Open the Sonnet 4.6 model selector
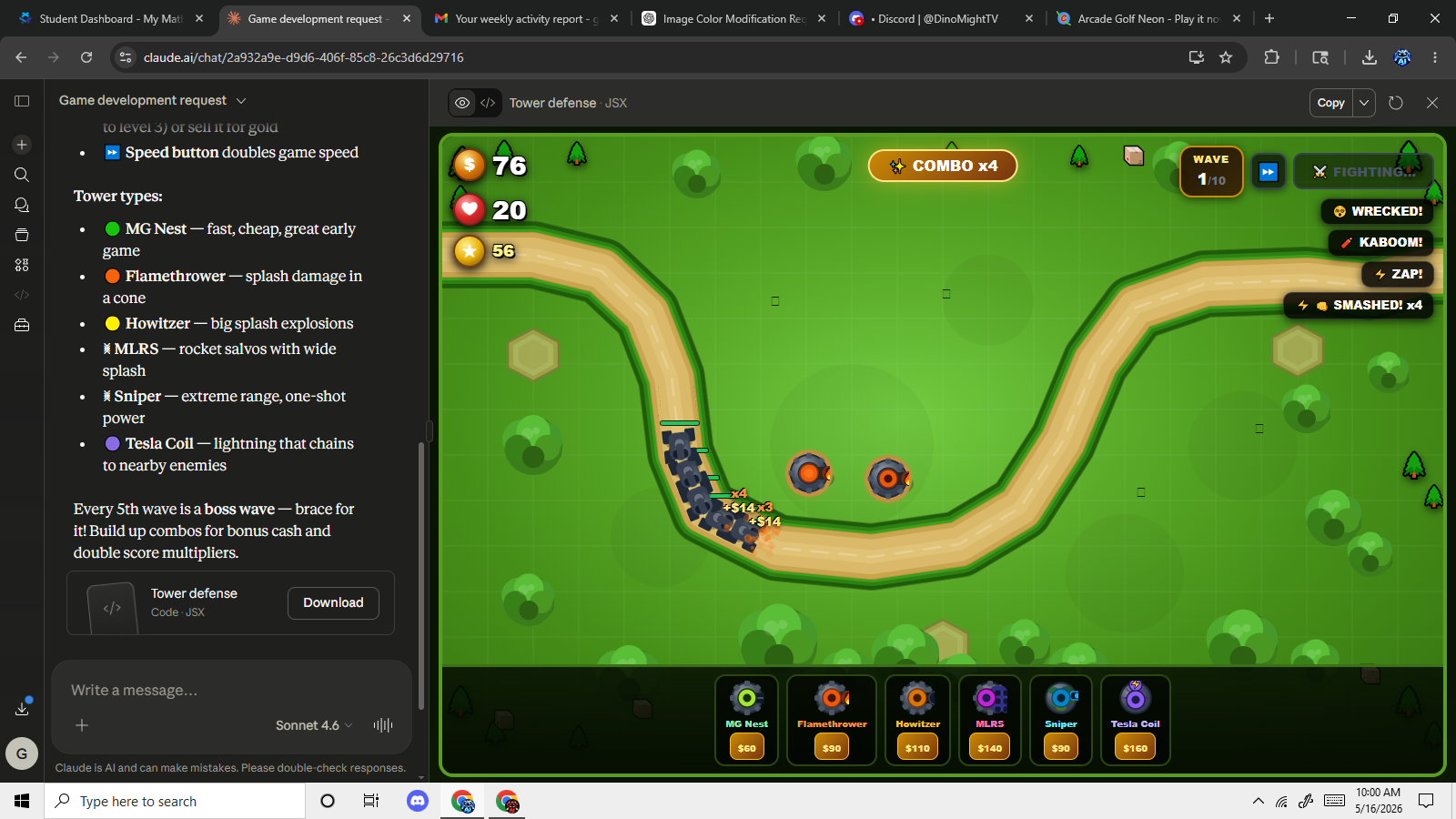The height and width of the screenshot is (819, 1456). pos(314,725)
